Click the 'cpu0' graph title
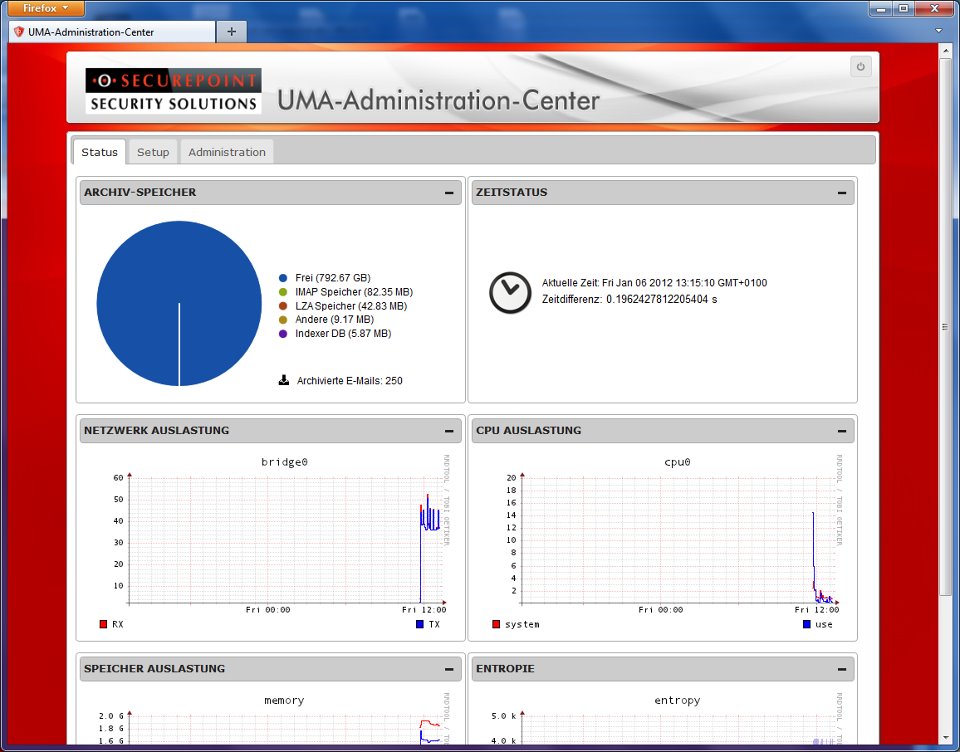Screen dimensions: 960x752 677,462
